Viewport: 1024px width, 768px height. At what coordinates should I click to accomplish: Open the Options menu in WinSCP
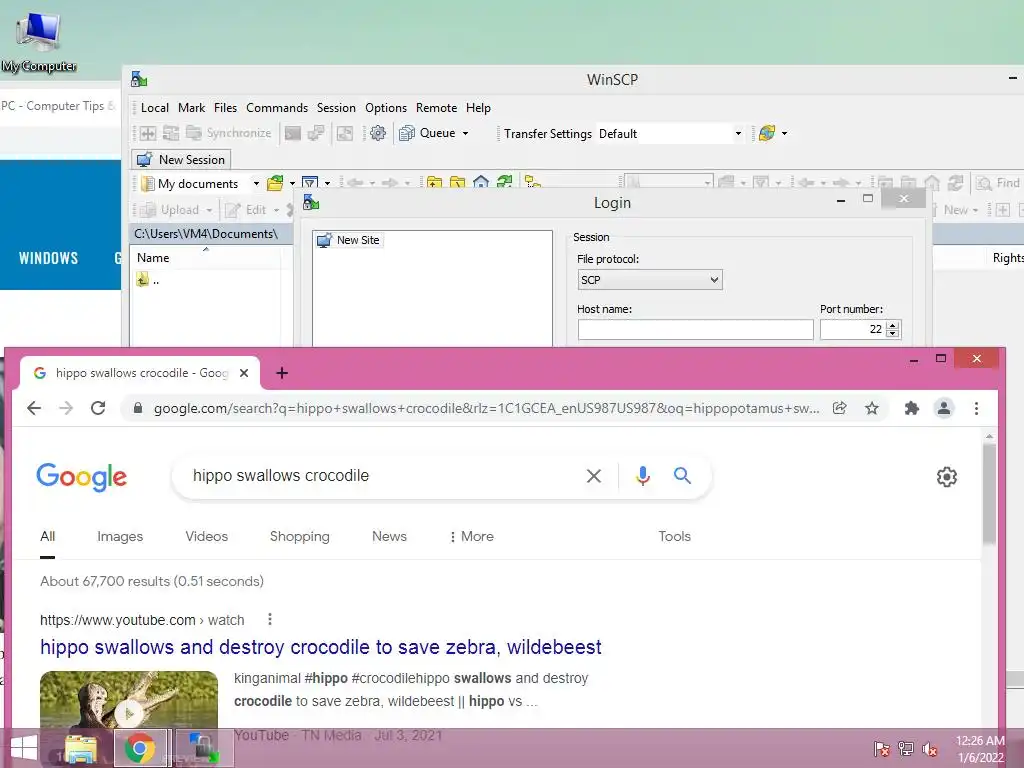pos(386,108)
